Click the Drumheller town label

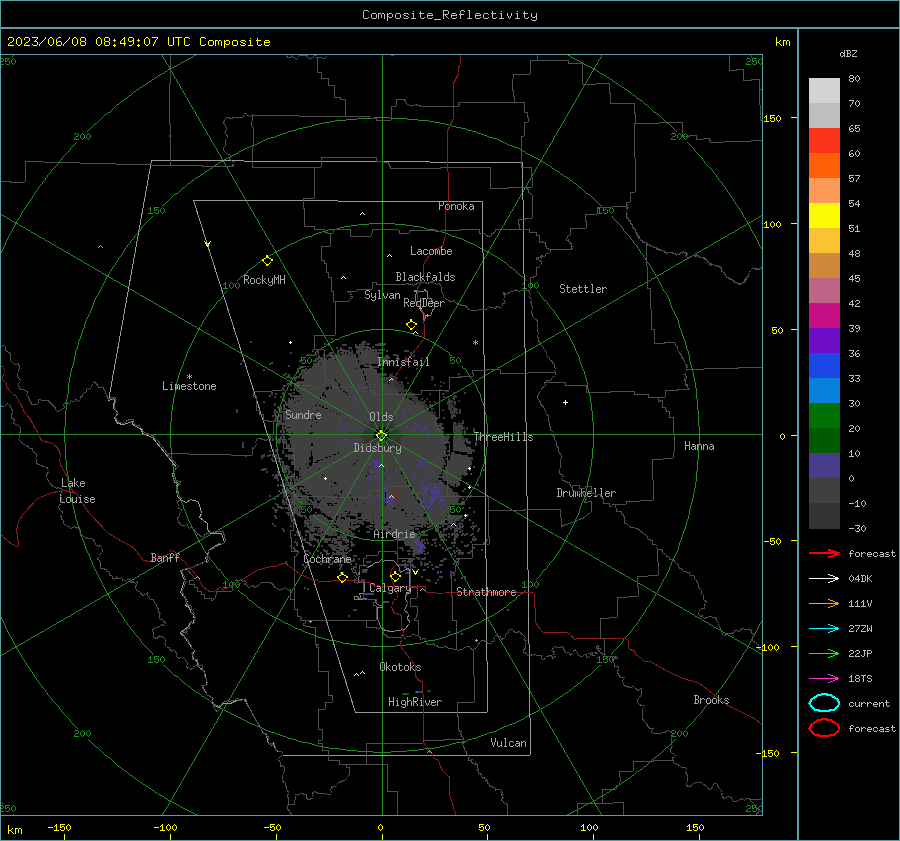[x=586, y=493]
